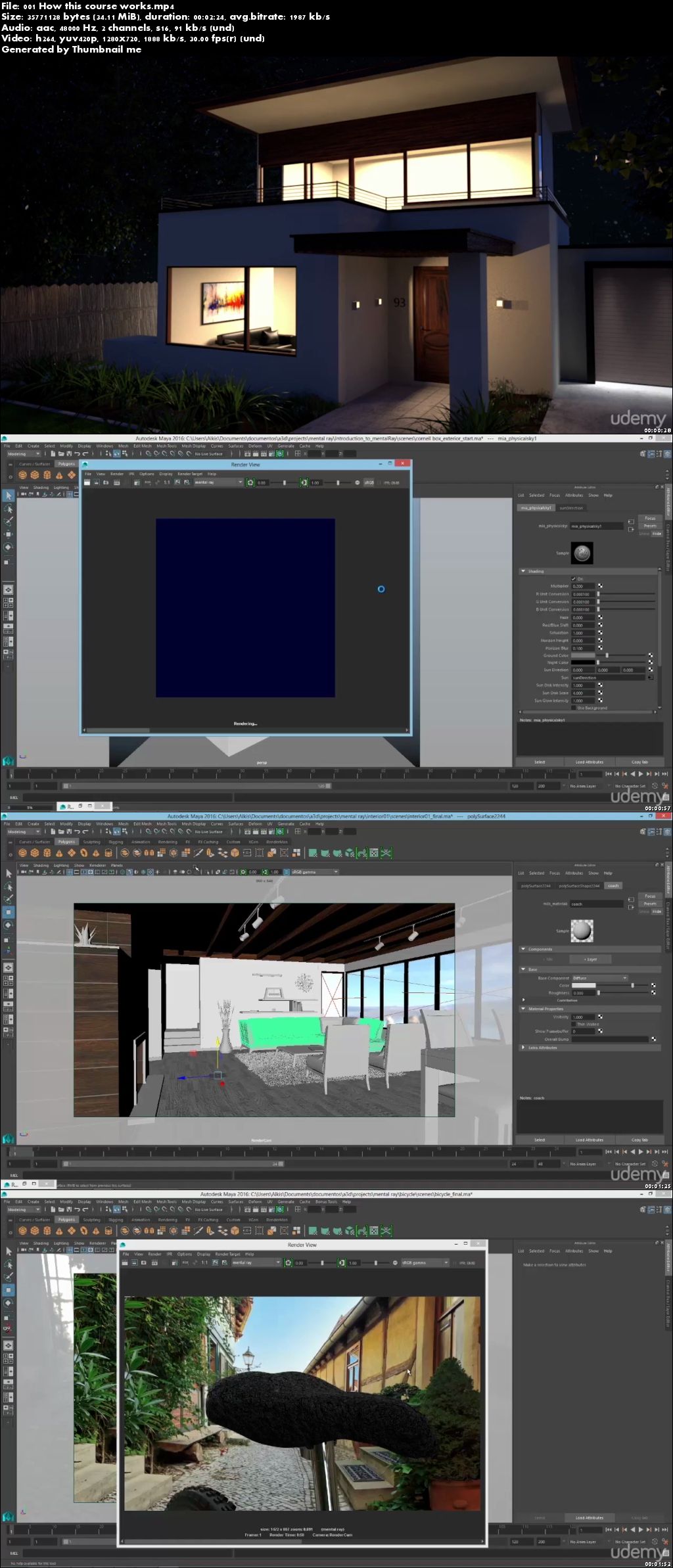673x1568 pixels.
Task: Expand Extra Attributes section in interior01 frame
Action: pyautogui.click(x=523, y=1048)
